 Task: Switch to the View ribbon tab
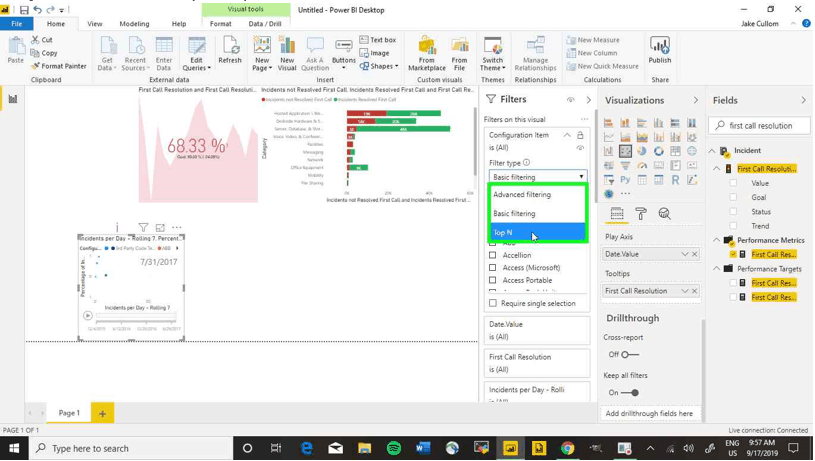click(x=95, y=24)
